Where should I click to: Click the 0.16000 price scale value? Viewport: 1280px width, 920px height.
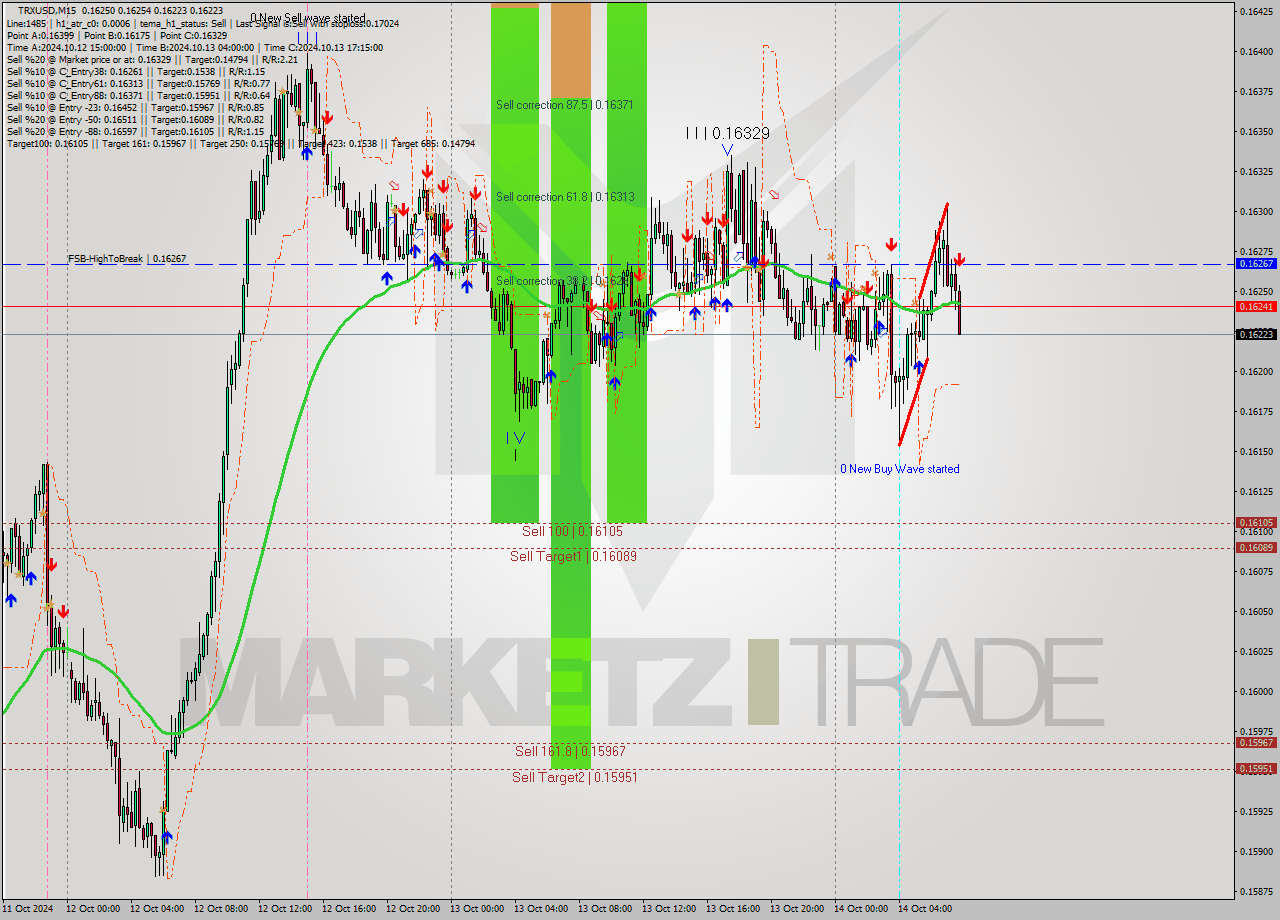pyautogui.click(x=1256, y=691)
